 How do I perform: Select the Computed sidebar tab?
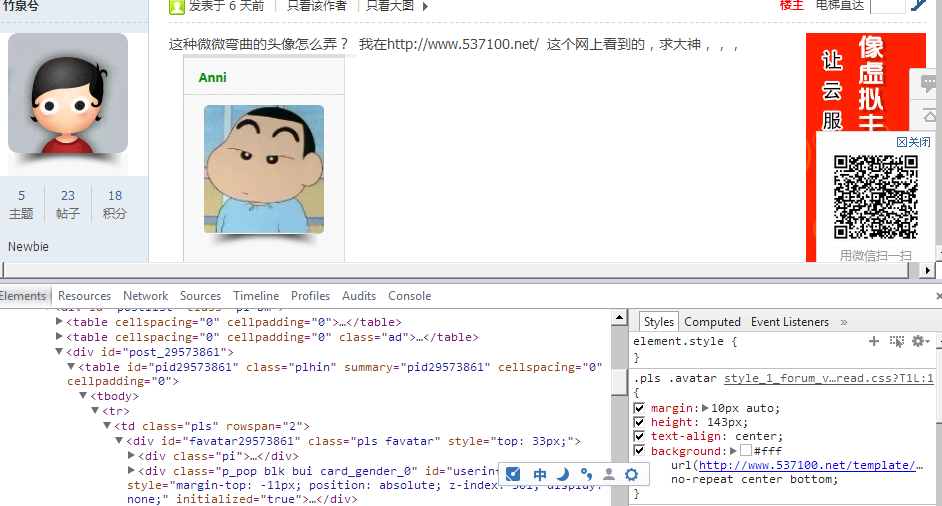[712, 322]
